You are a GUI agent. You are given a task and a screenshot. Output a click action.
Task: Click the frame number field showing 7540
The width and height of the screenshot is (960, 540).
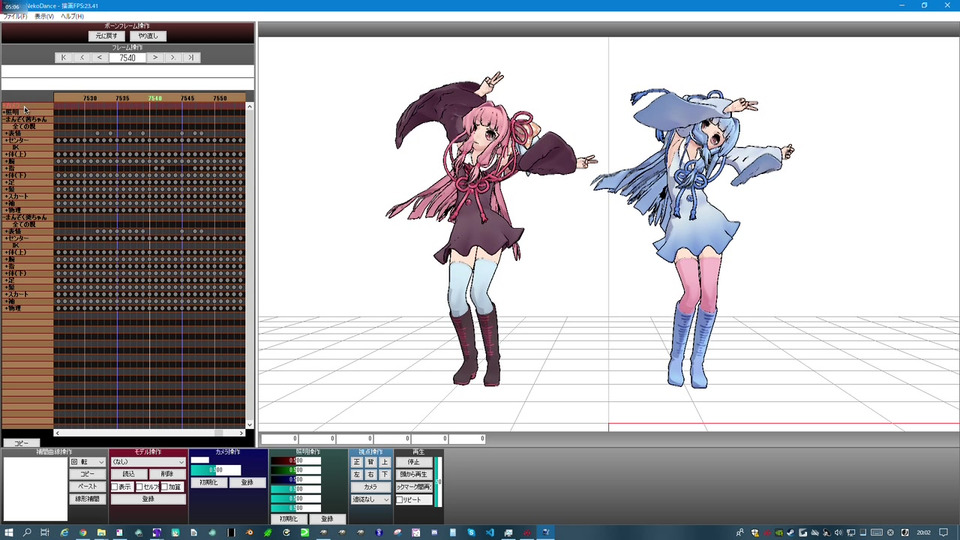pos(127,58)
